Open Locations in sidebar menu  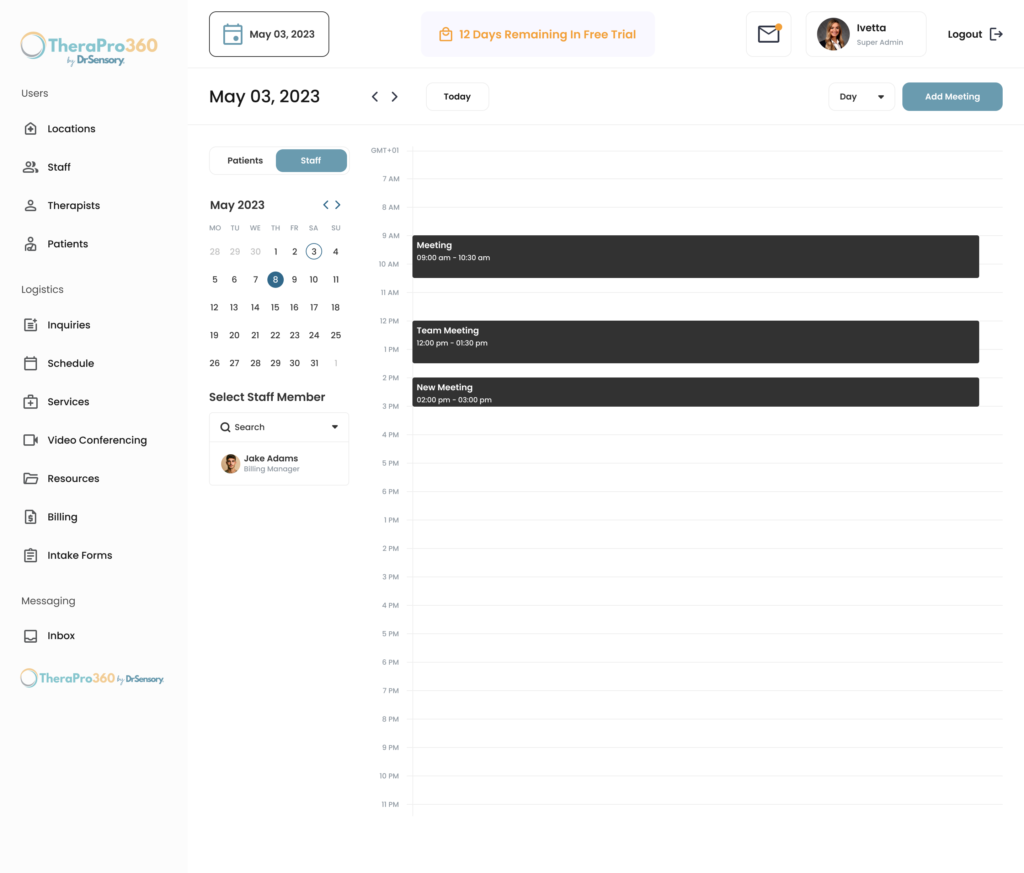click(x=71, y=129)
